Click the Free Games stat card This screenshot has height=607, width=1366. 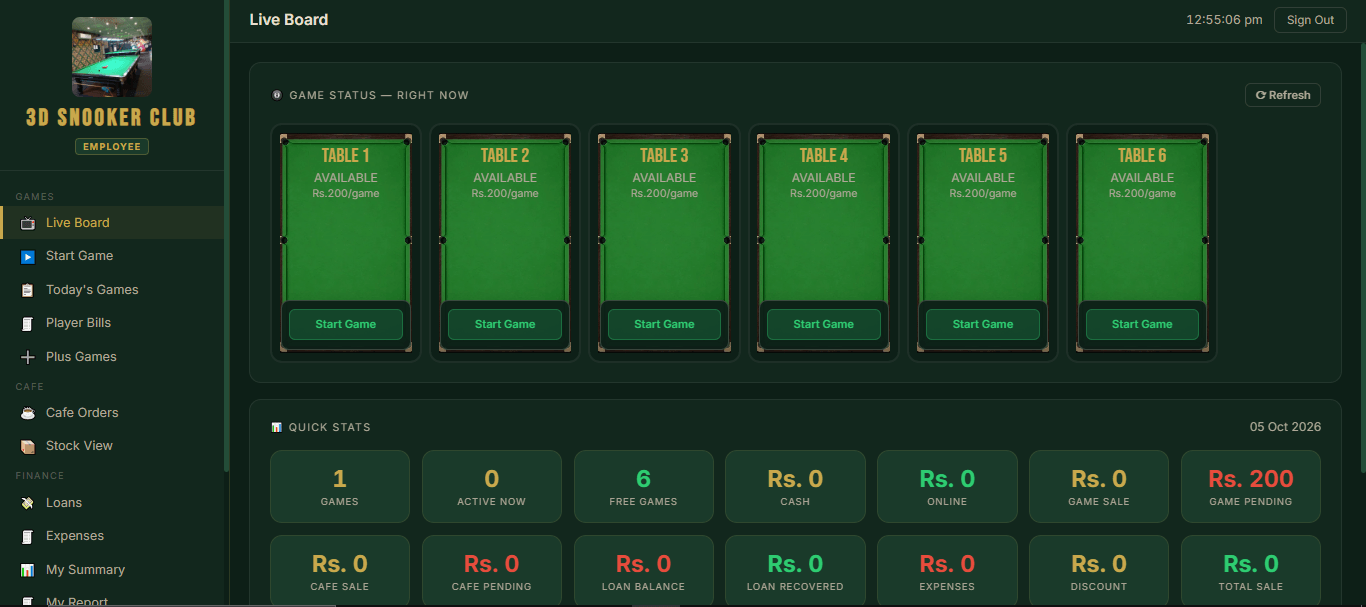(x=644, y=487)
